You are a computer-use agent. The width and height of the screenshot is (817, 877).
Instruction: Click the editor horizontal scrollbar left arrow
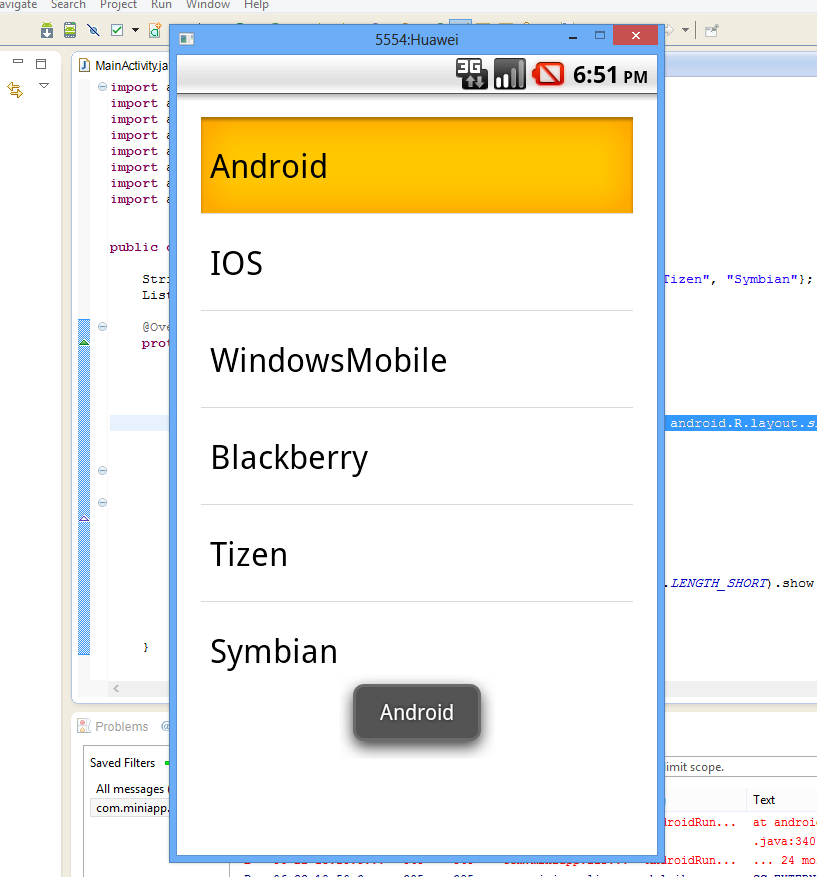pos(116,688)
